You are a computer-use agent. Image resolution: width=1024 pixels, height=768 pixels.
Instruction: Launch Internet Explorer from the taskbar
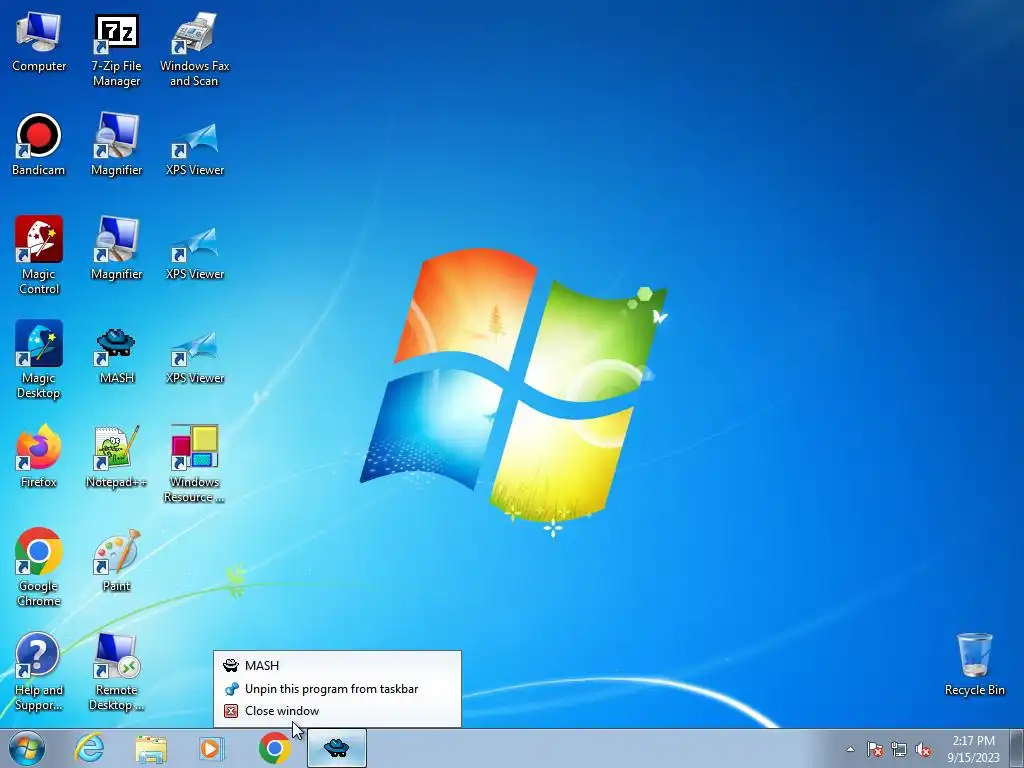point(89,748)
